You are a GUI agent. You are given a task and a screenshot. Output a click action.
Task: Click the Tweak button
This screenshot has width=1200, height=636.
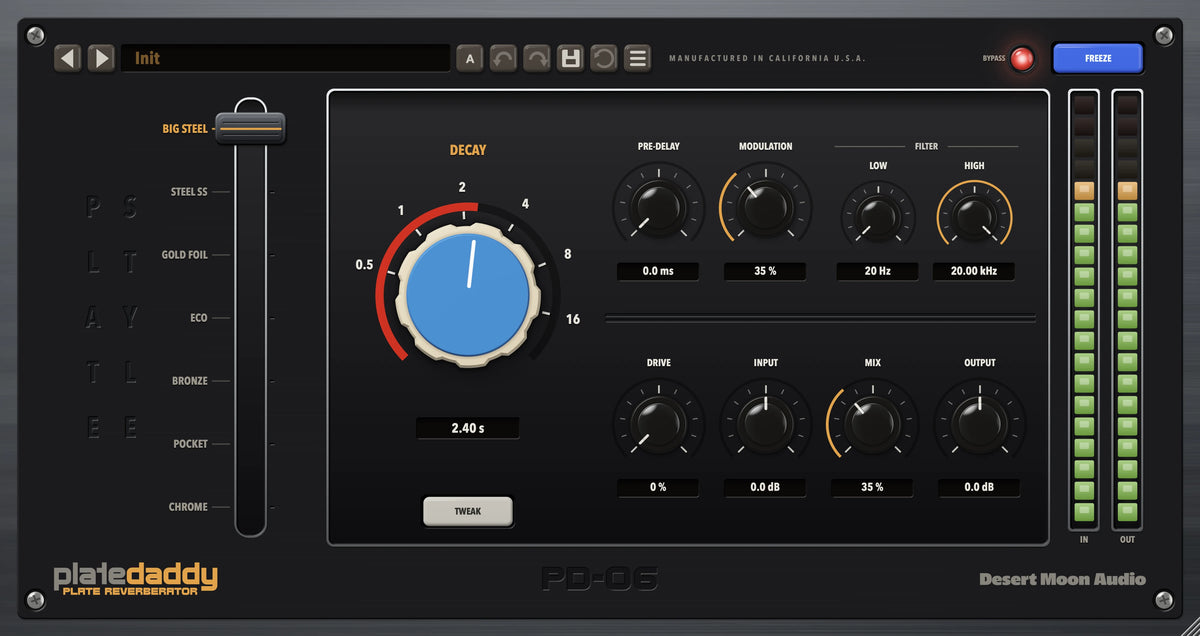point(468,511)
